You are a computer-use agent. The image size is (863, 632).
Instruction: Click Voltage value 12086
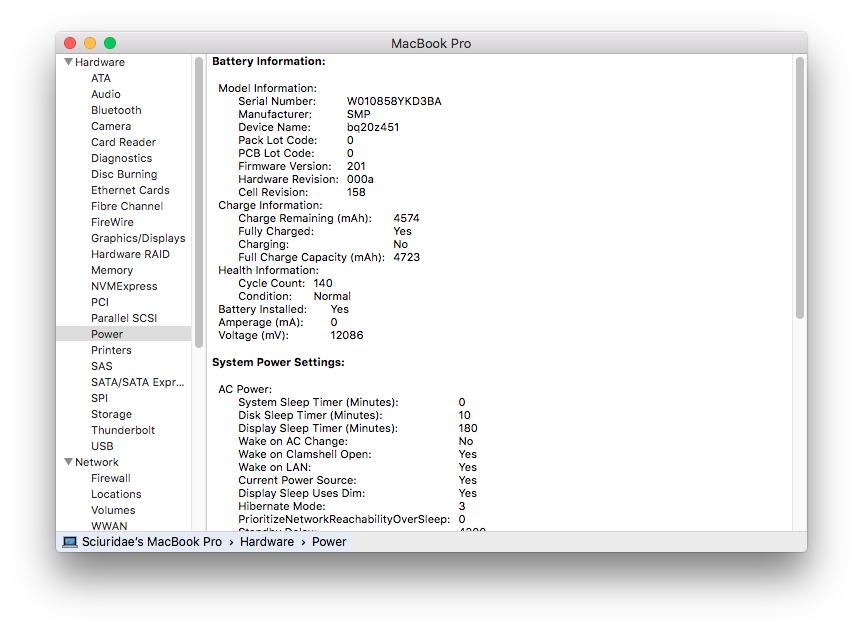click(347, 335)
